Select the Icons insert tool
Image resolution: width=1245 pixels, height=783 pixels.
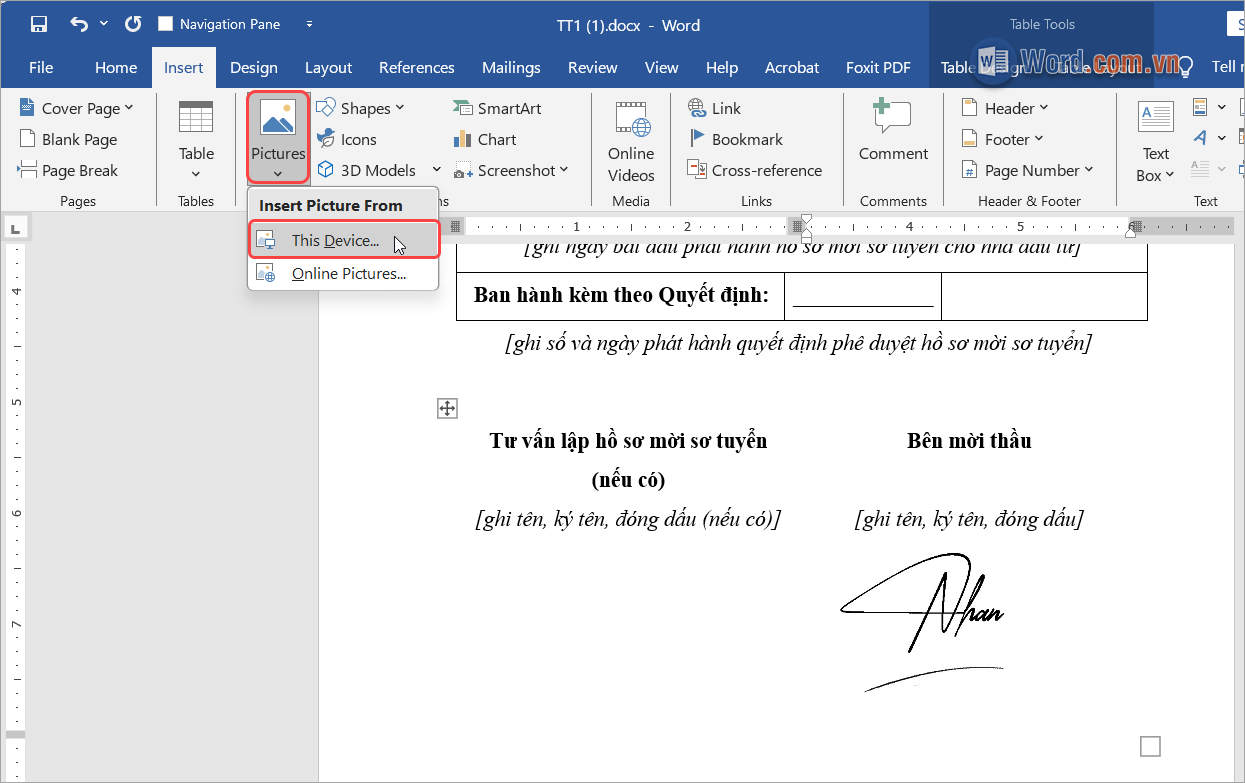tap(326, 140)
